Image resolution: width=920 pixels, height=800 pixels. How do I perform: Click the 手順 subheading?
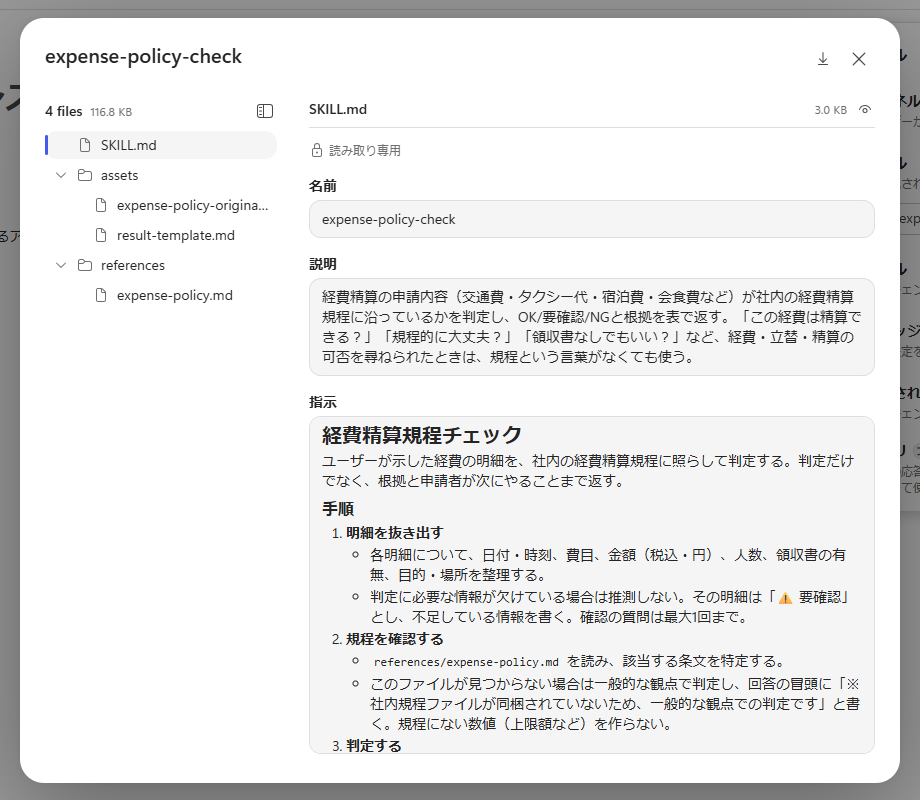(x=338, y=508)
